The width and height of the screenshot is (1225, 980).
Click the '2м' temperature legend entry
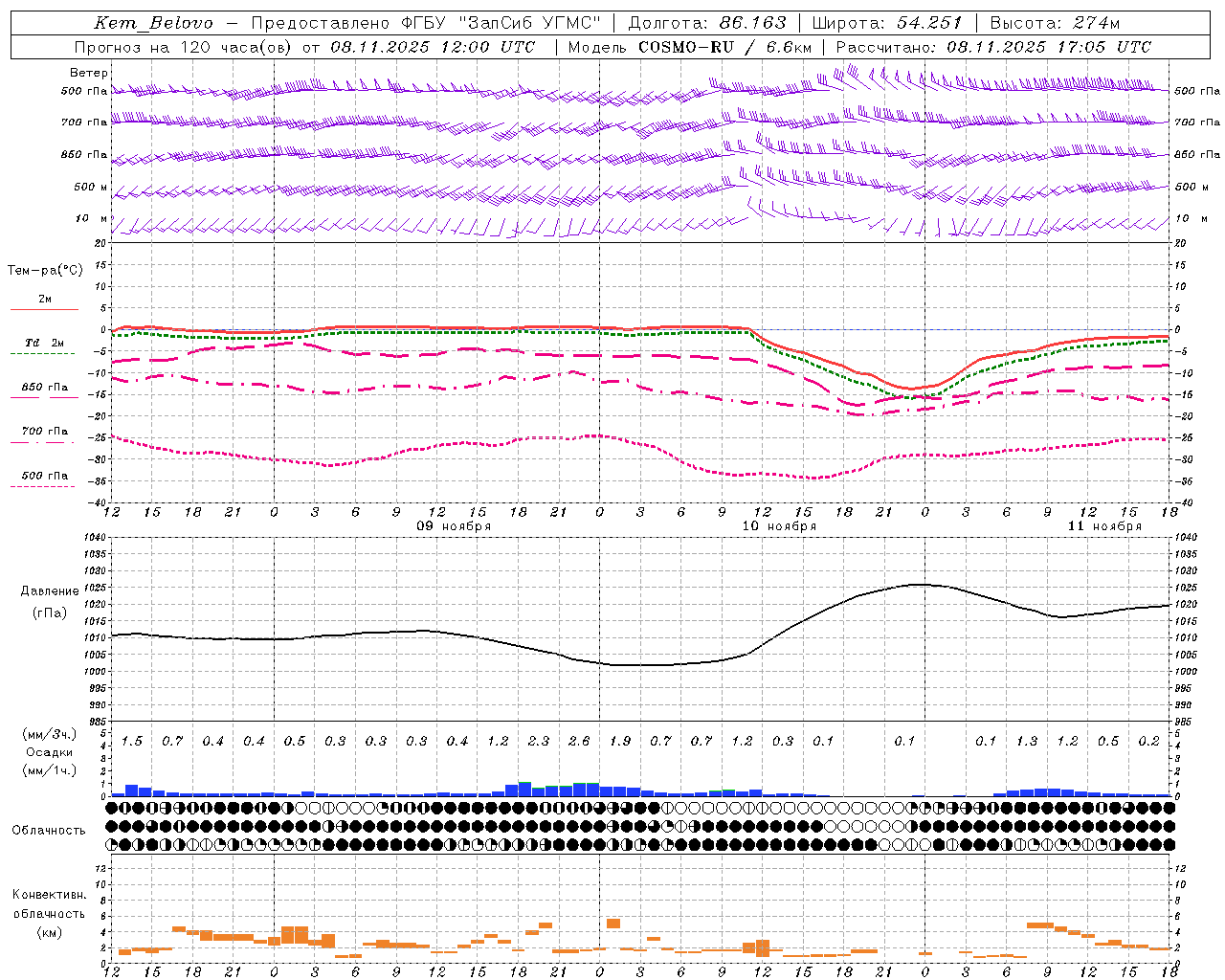click(x=45, y=300)
